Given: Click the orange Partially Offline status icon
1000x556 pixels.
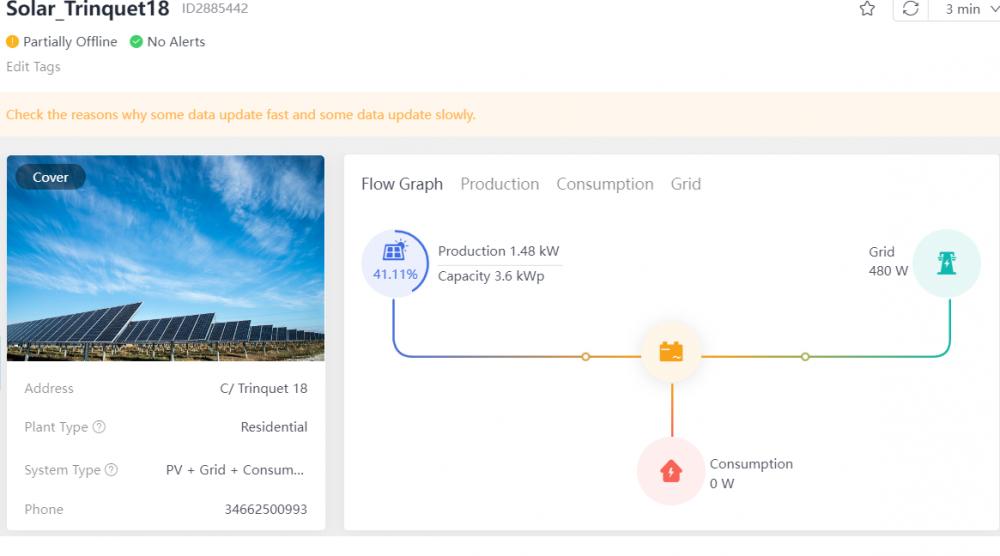Looking at the screenshot, I should 12,42.
